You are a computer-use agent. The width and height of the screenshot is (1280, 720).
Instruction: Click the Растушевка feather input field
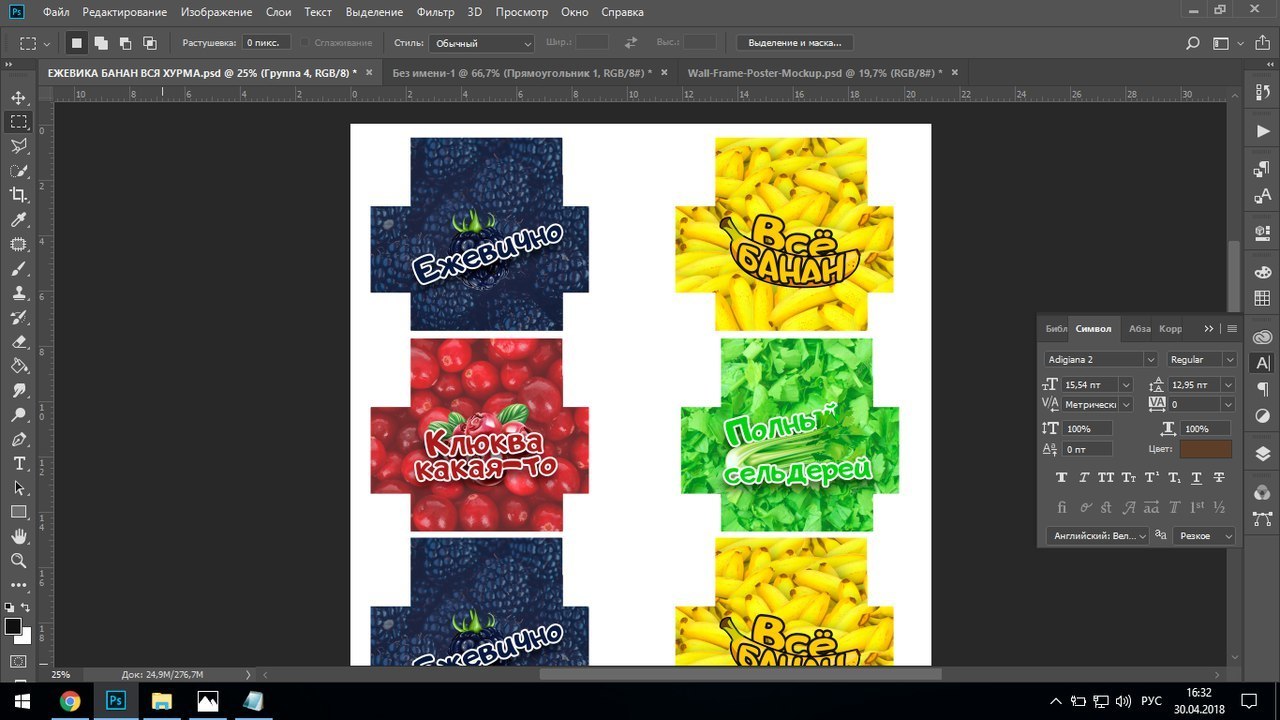(x=265, y=43)
